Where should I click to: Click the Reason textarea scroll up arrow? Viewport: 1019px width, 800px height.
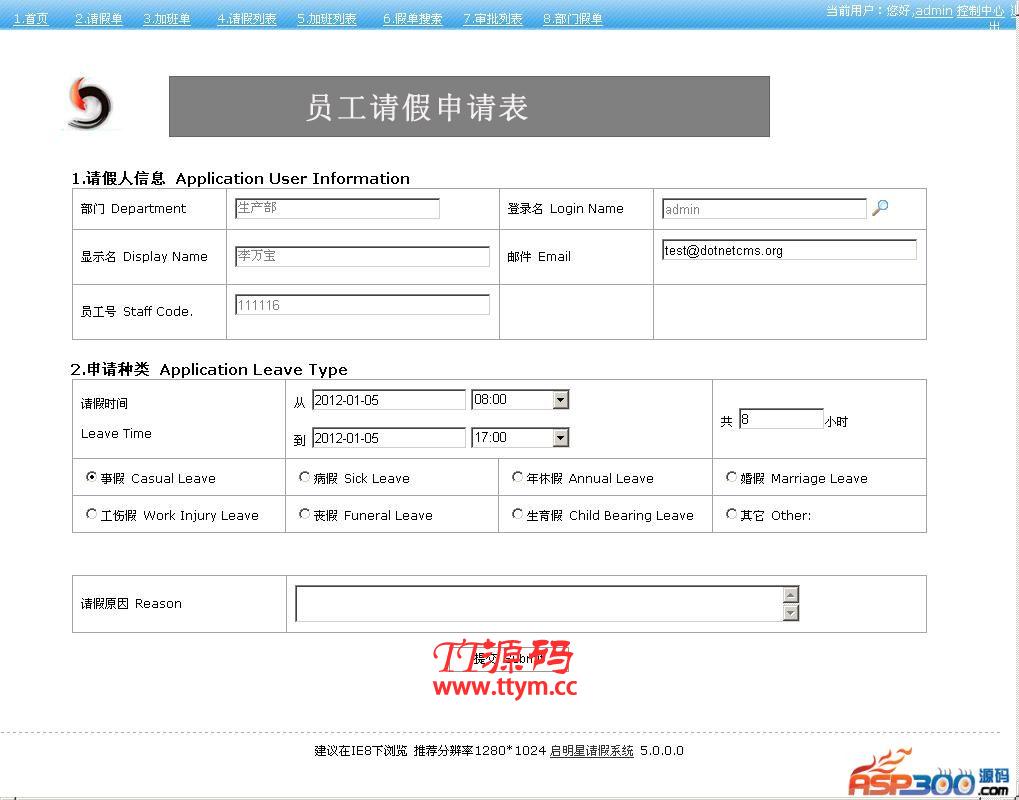click(791, 594)
